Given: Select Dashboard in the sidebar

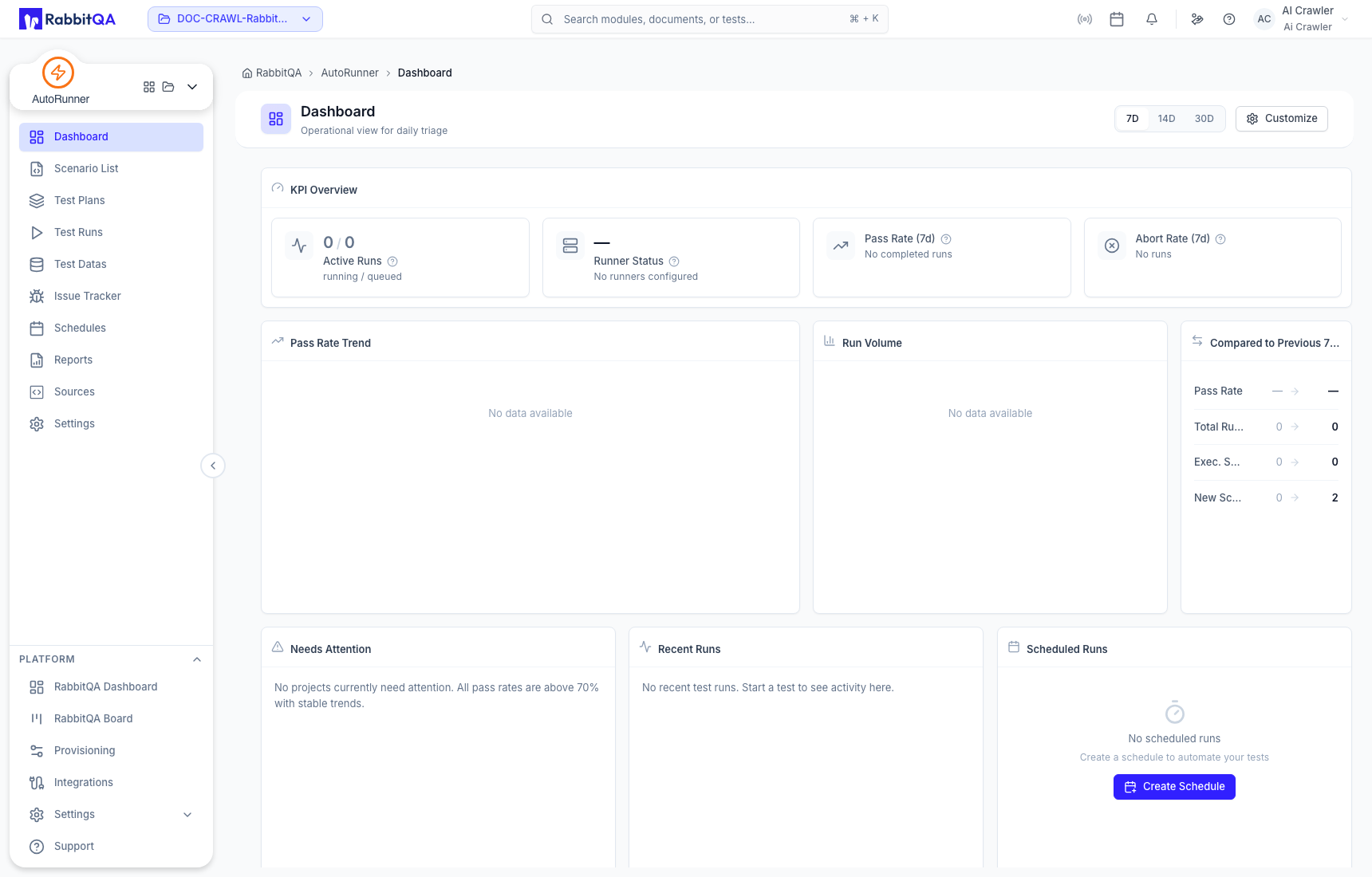Looking at the screenshot, I should point(111,137).
